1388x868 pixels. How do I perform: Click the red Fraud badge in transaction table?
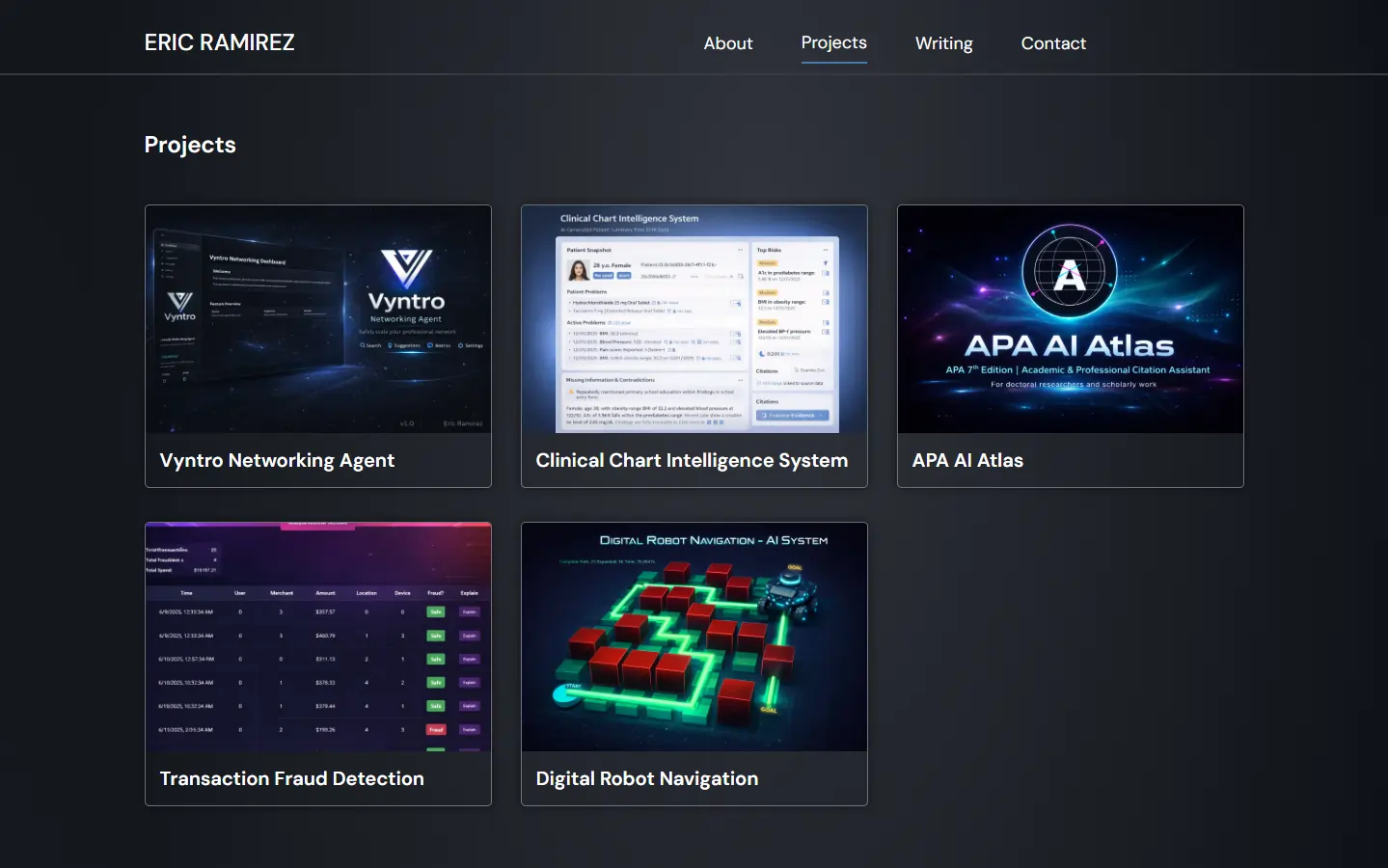pos(436,730)
